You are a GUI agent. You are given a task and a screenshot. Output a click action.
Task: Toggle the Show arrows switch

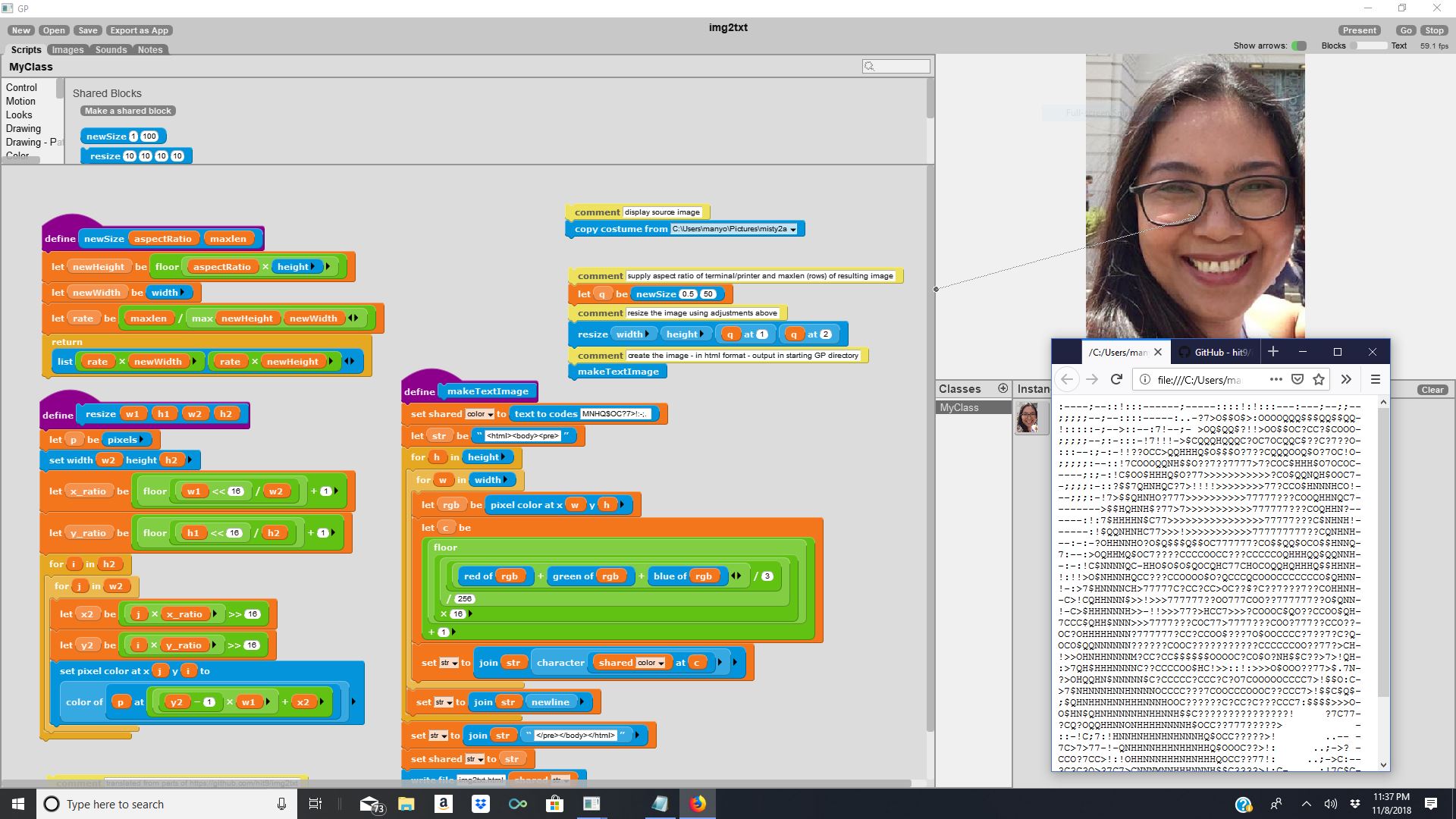(1299, 45)
